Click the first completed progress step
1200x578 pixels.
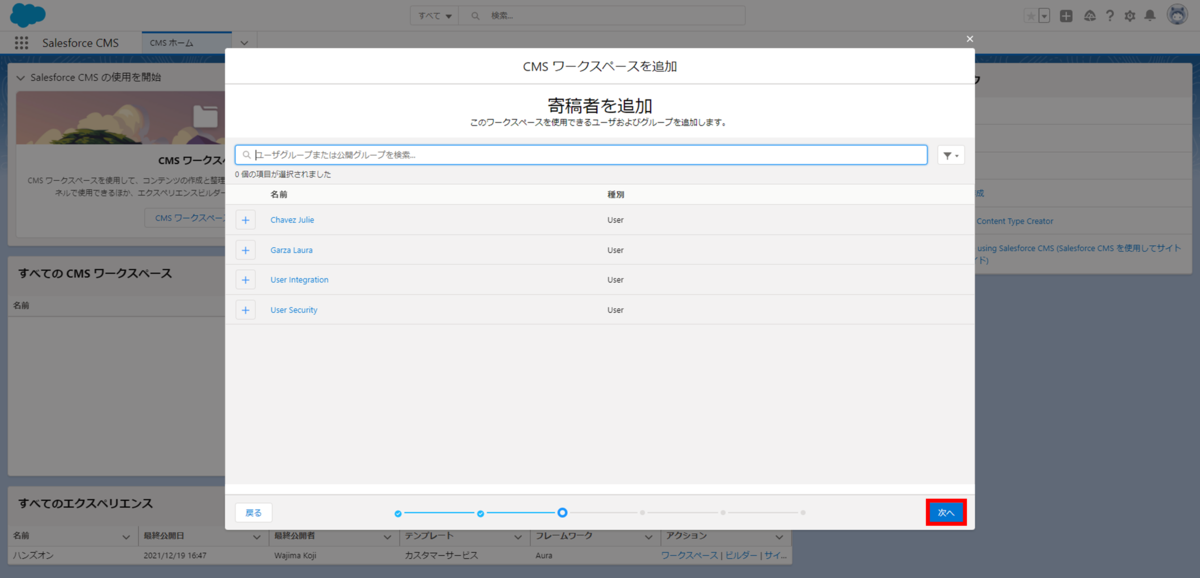pos(398,513)
